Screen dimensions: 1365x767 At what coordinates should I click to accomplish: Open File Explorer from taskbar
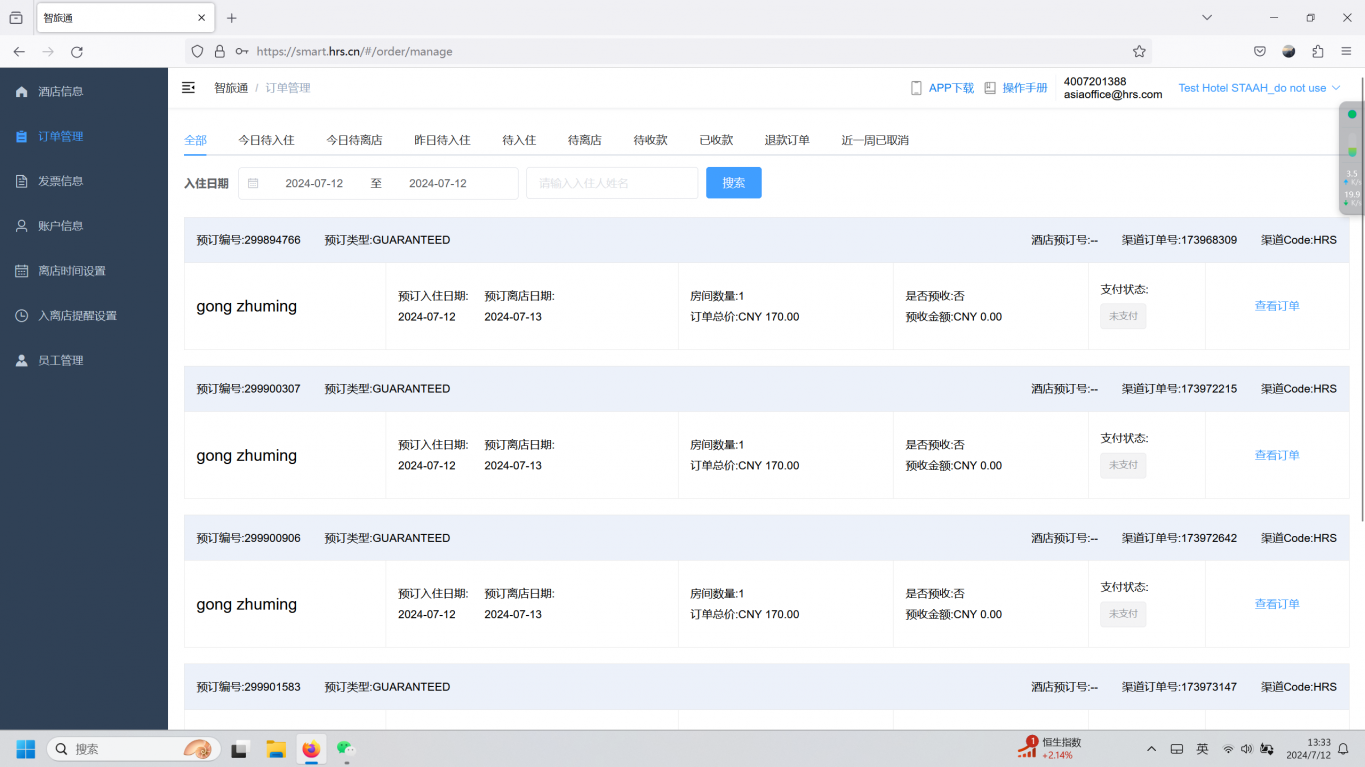276,749
